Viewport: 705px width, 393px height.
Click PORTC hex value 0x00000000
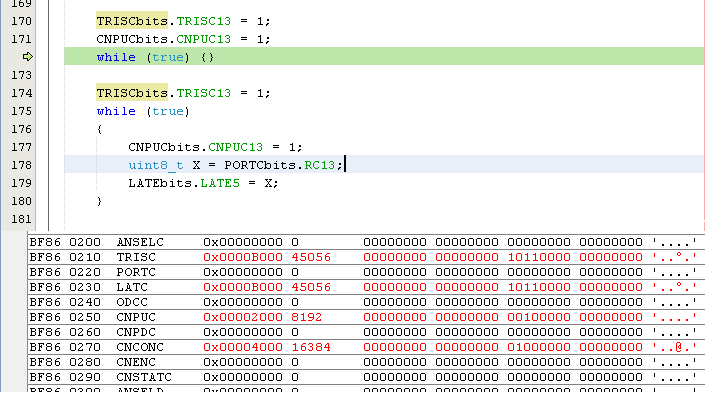click(x=243, y=272)
